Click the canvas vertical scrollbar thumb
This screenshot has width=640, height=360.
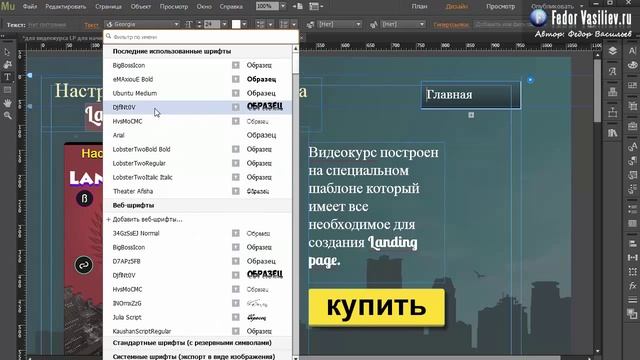pyautogui.click(x=597, y=90)
